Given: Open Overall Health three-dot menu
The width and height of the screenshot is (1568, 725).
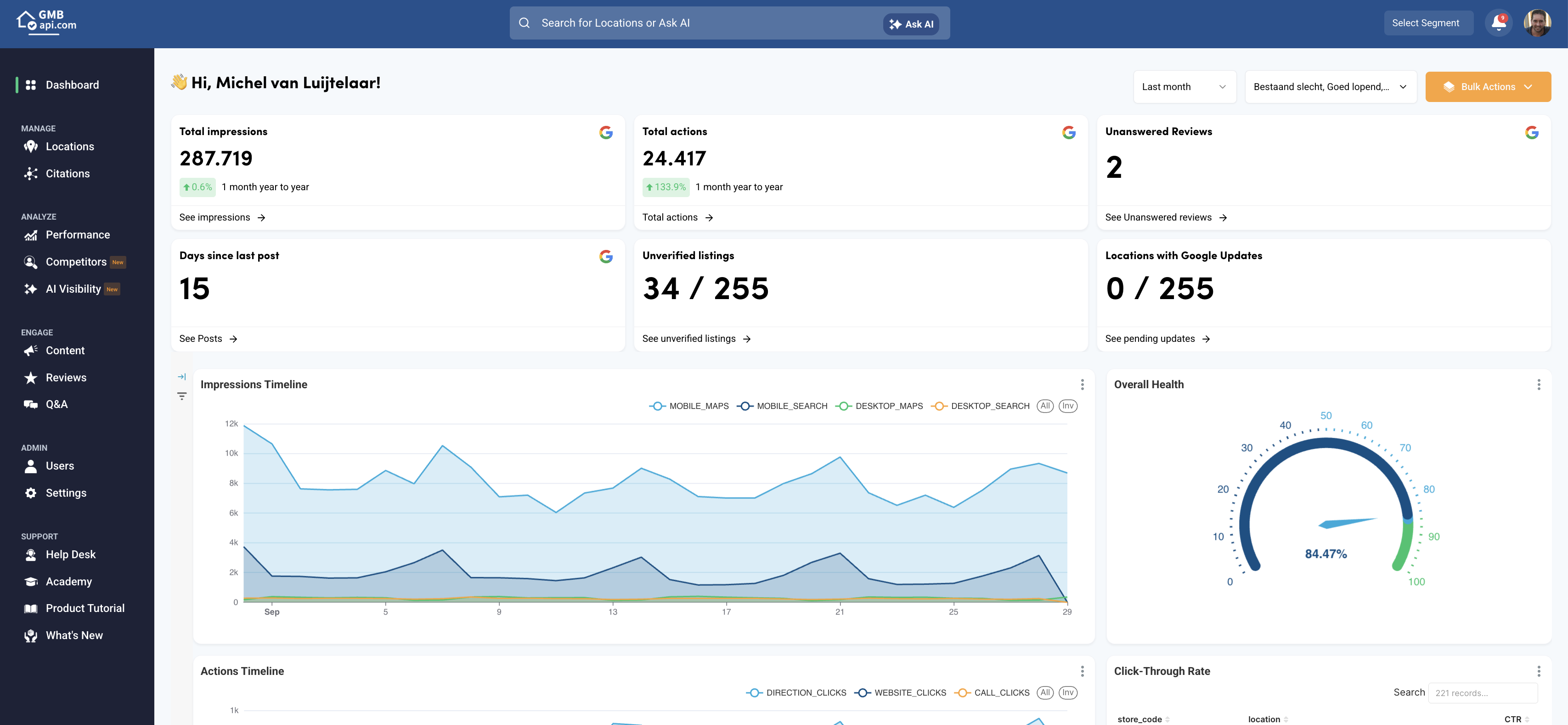Looking at the screenshot, I should click(1538, 385).
